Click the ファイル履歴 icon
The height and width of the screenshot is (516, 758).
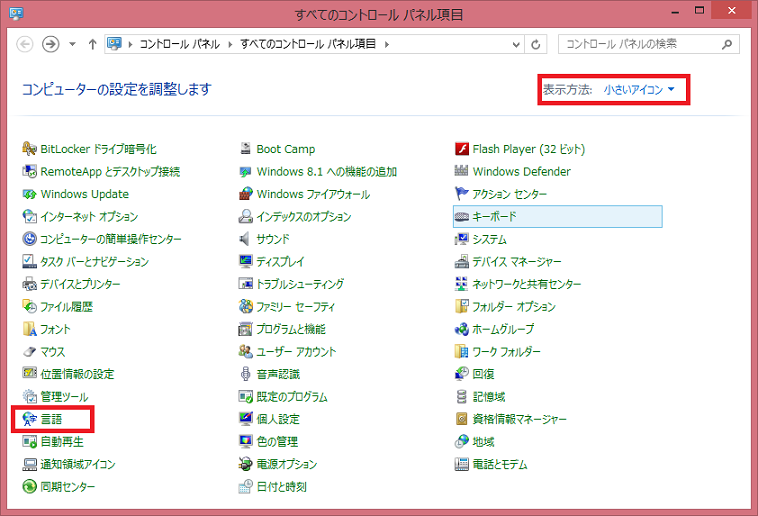click(29, 306)
